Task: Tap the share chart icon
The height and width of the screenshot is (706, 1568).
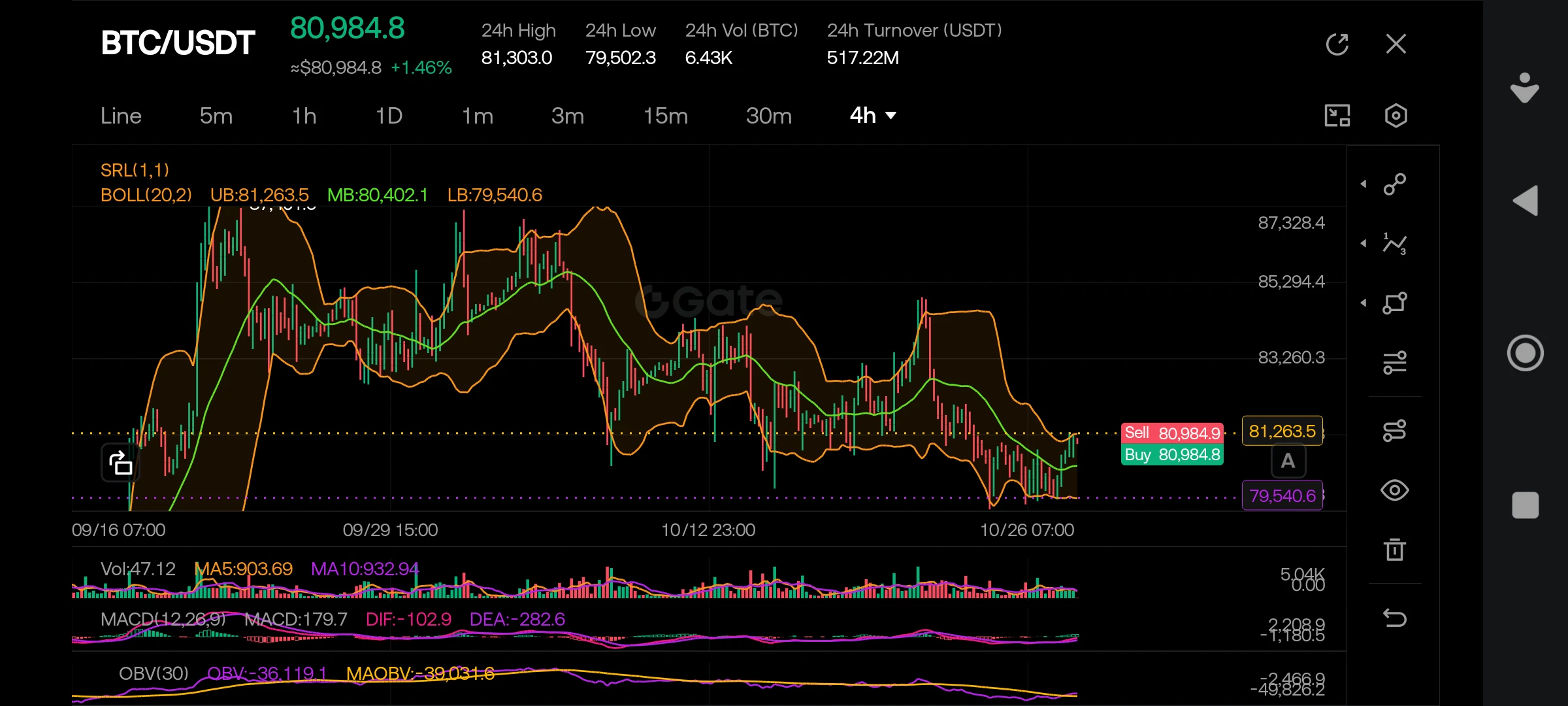Action: [x=120, y=463]
